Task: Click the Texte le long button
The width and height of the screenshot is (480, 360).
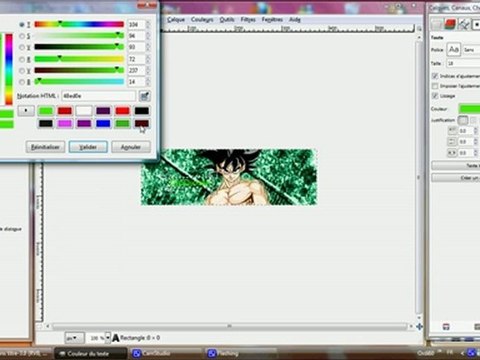Action: (x=456, y=166)
